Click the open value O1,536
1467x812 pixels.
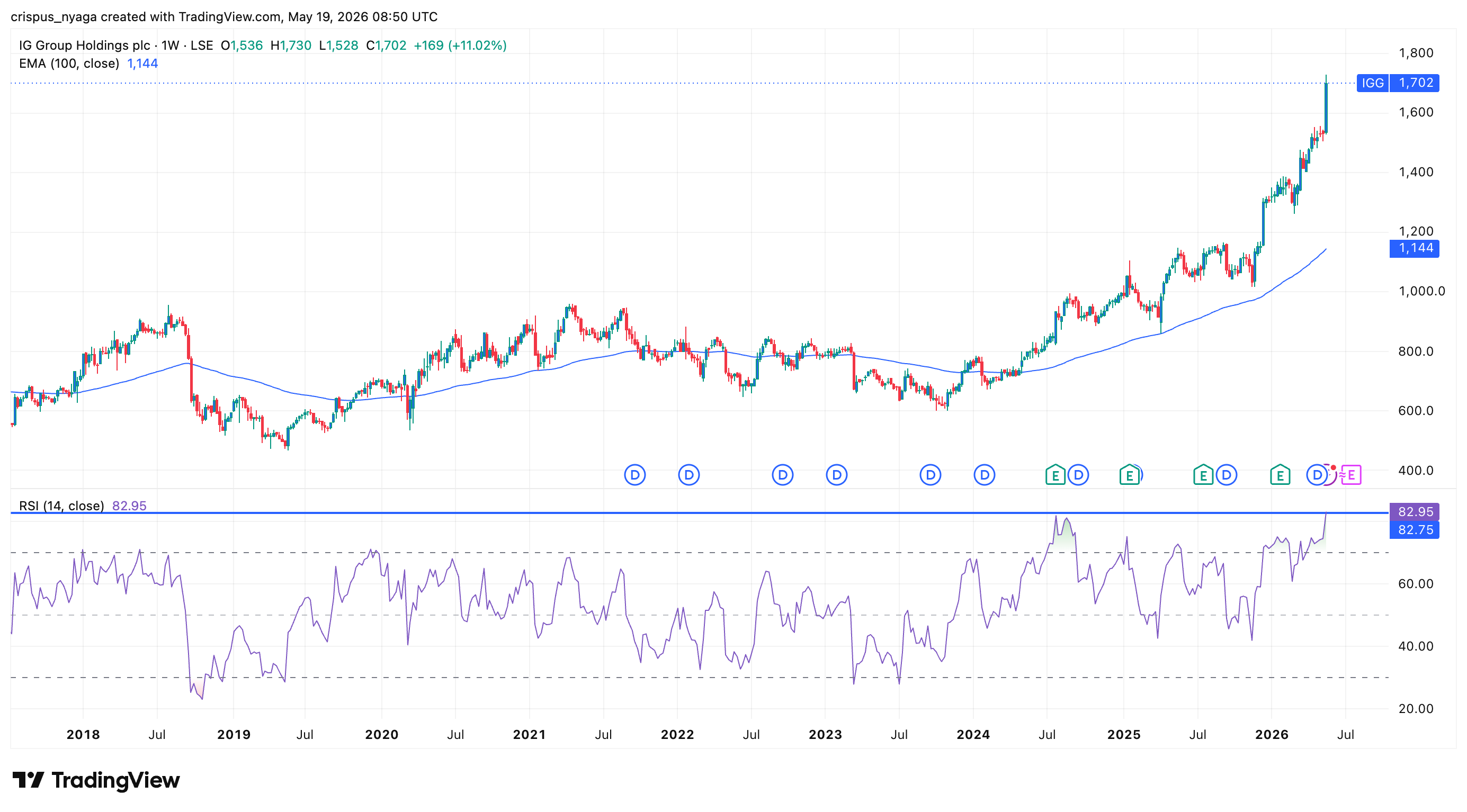point(242,46)
